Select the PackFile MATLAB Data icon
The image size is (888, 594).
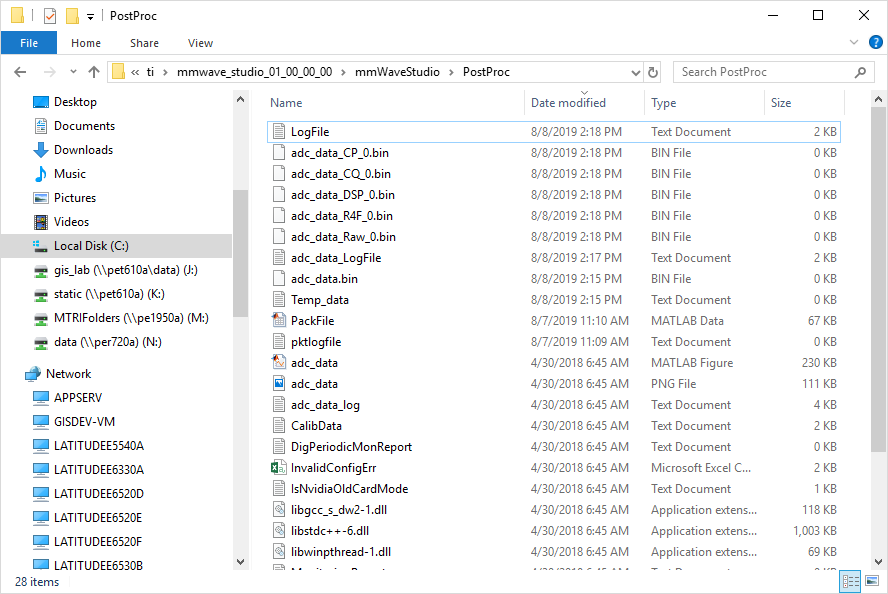tap(279, 320)
